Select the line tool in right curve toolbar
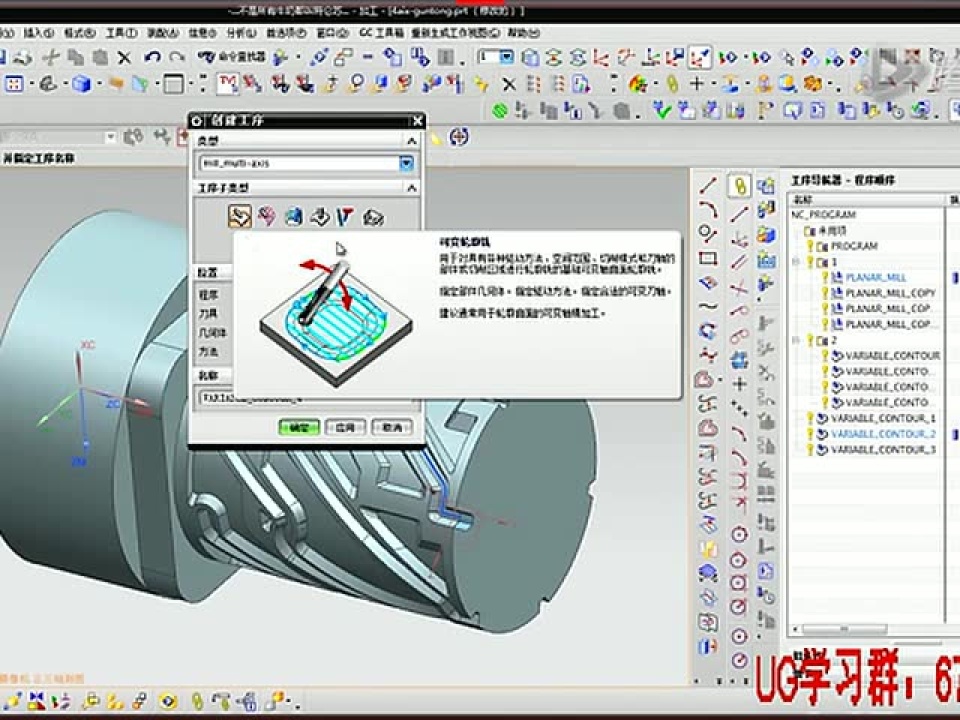This screenshot has height=720, width=960. pos(707,186)
